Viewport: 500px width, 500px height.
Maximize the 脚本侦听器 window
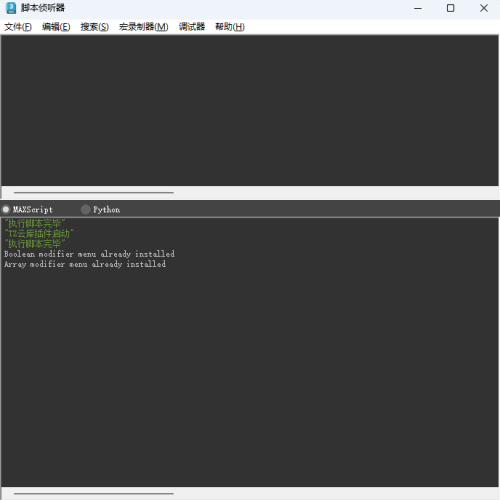(450, 8)
